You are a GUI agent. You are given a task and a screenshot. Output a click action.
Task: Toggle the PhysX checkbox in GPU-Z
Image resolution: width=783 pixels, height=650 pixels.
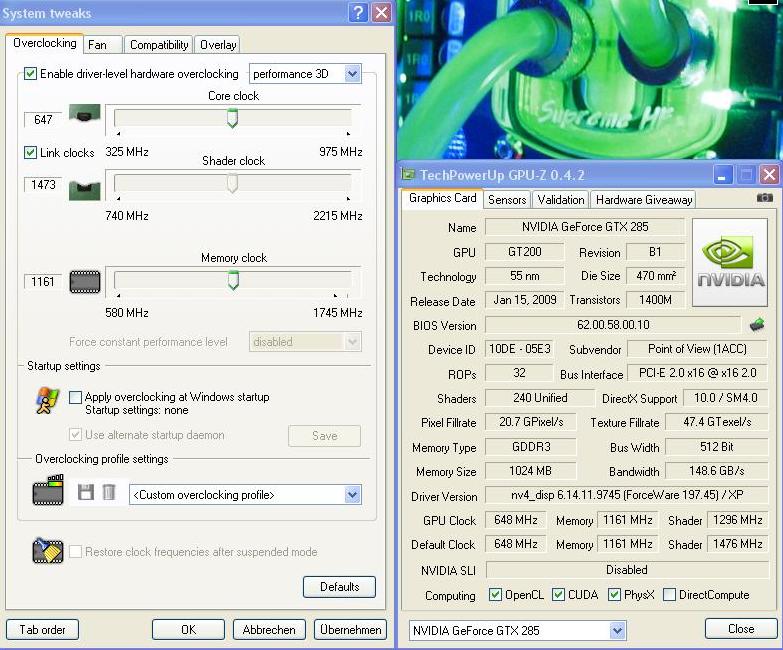click(x=614, y=595)
